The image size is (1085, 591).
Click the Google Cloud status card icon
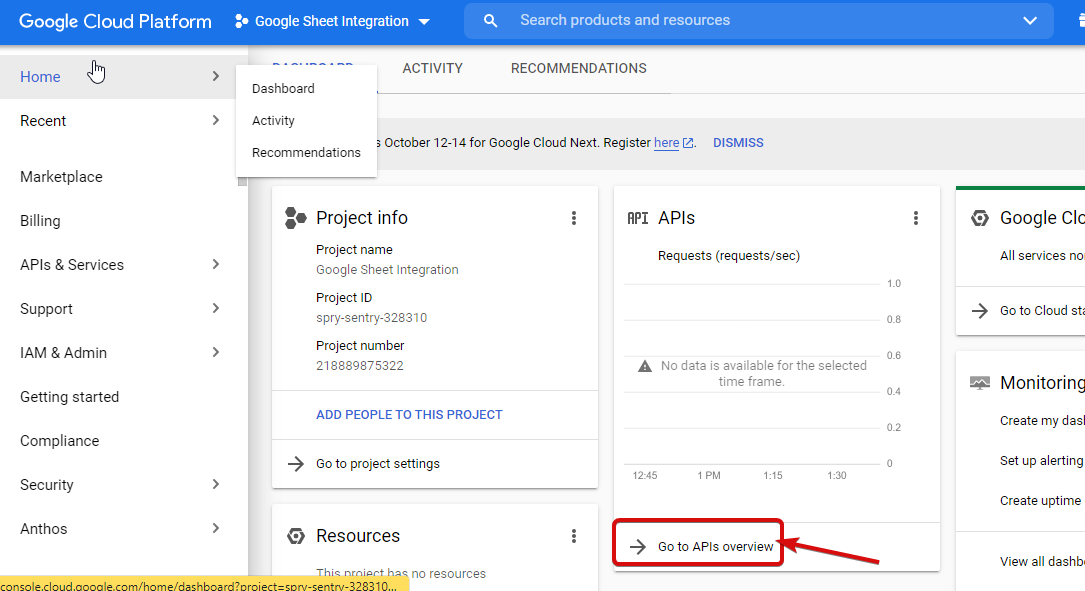coord(979,218)
